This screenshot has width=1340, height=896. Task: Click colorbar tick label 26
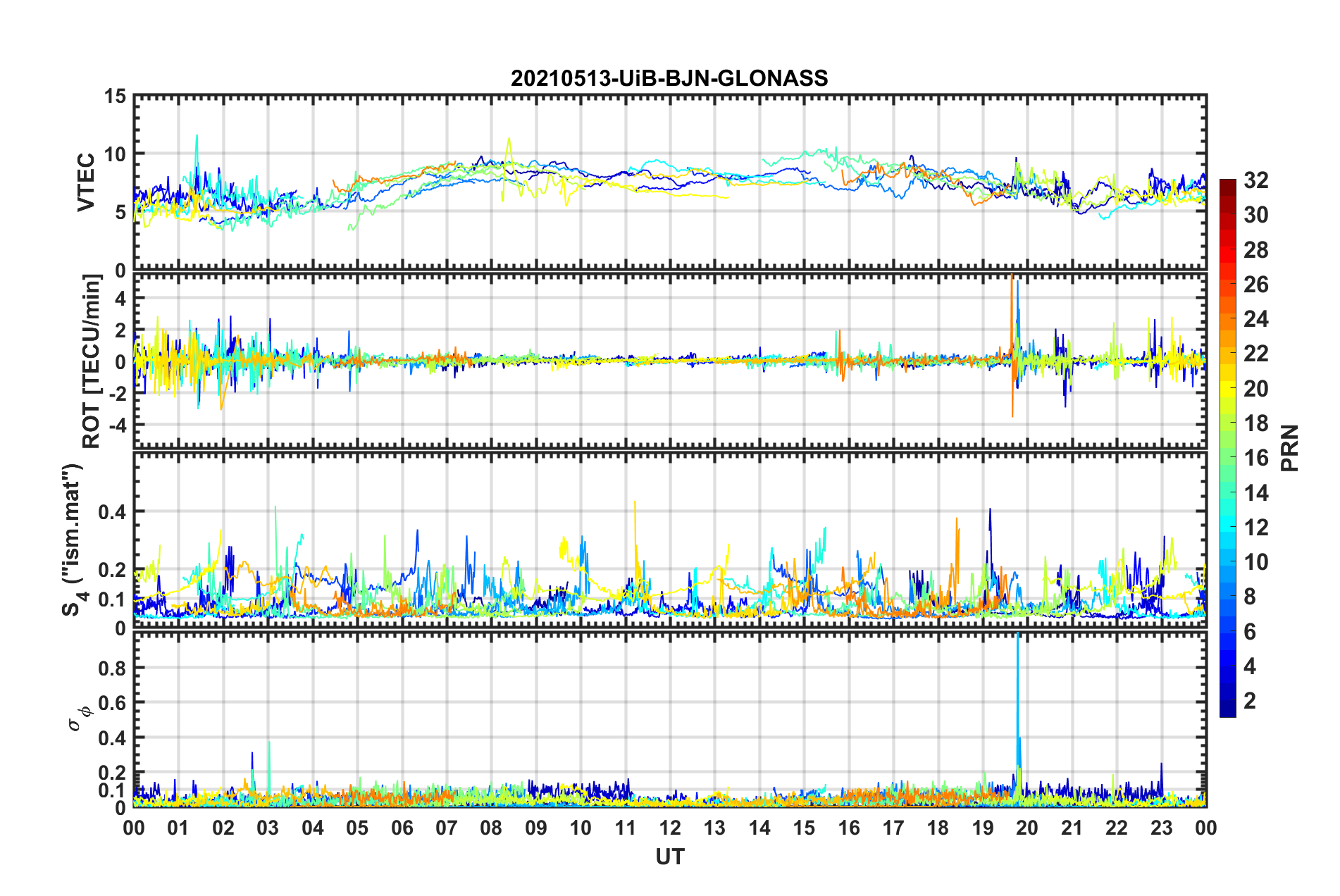pyautogui.click(x=1255, y=285)
